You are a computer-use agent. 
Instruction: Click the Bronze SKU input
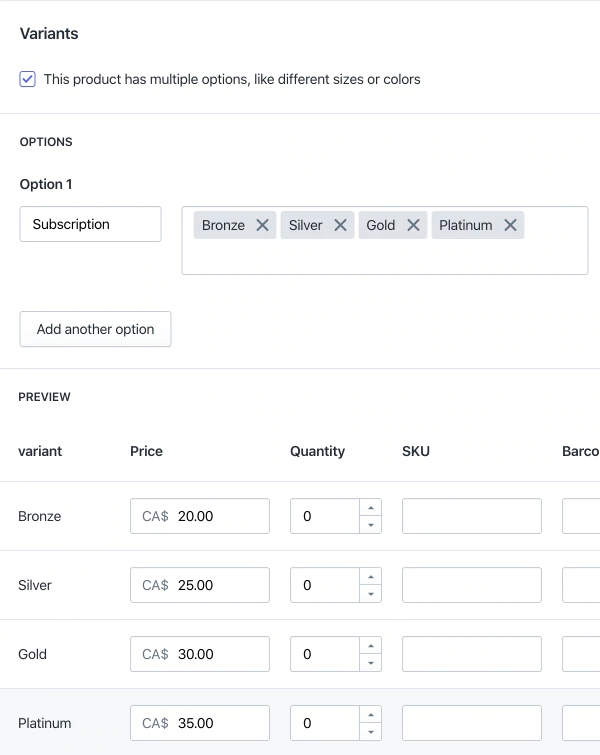tap(471, 516)
